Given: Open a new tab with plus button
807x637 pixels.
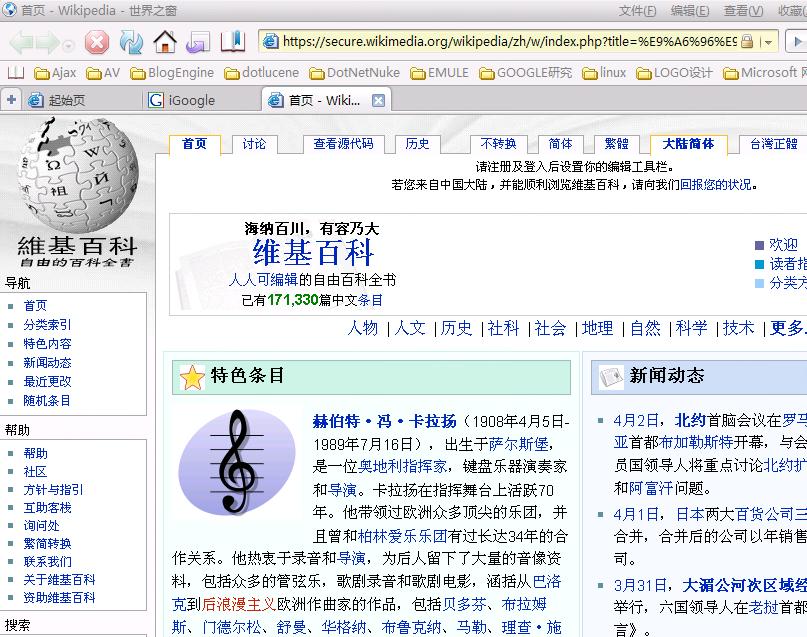Looking at the screenshot, I should click(11, 100).
